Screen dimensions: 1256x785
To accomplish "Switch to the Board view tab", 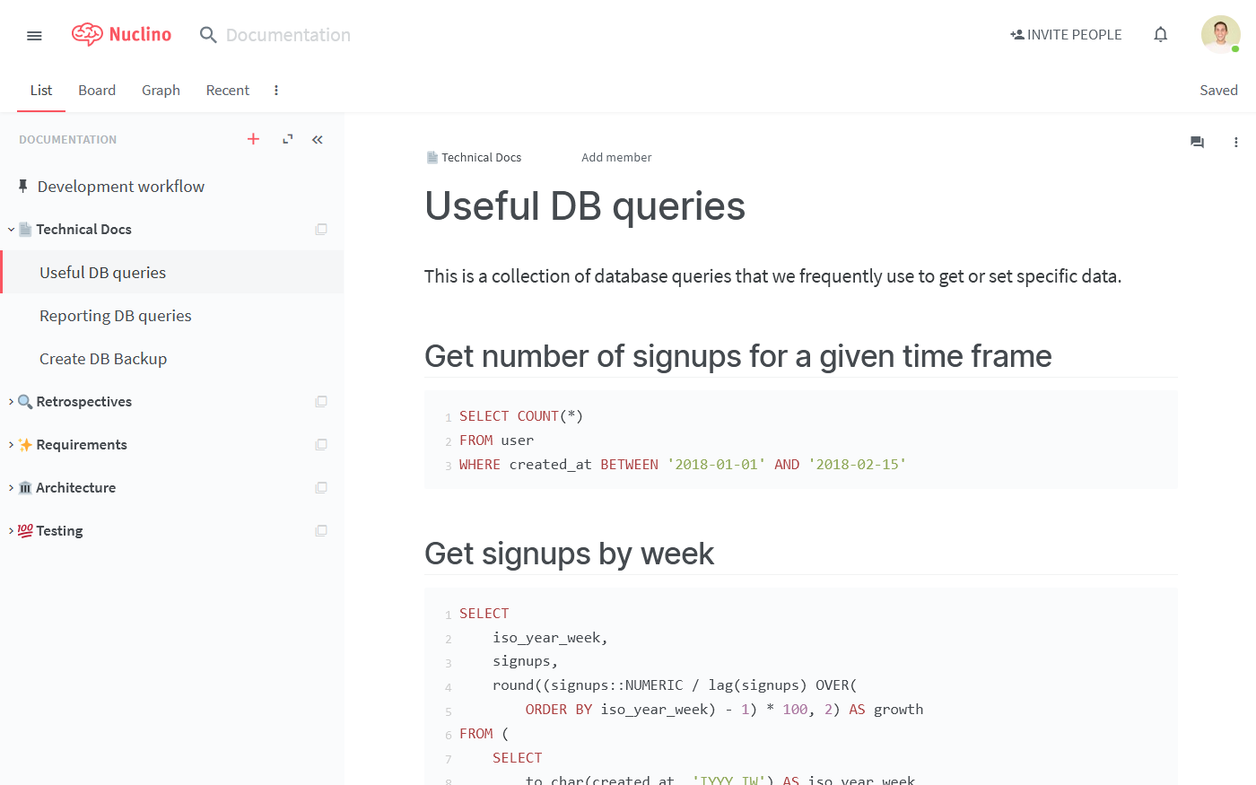I will 97,90.
